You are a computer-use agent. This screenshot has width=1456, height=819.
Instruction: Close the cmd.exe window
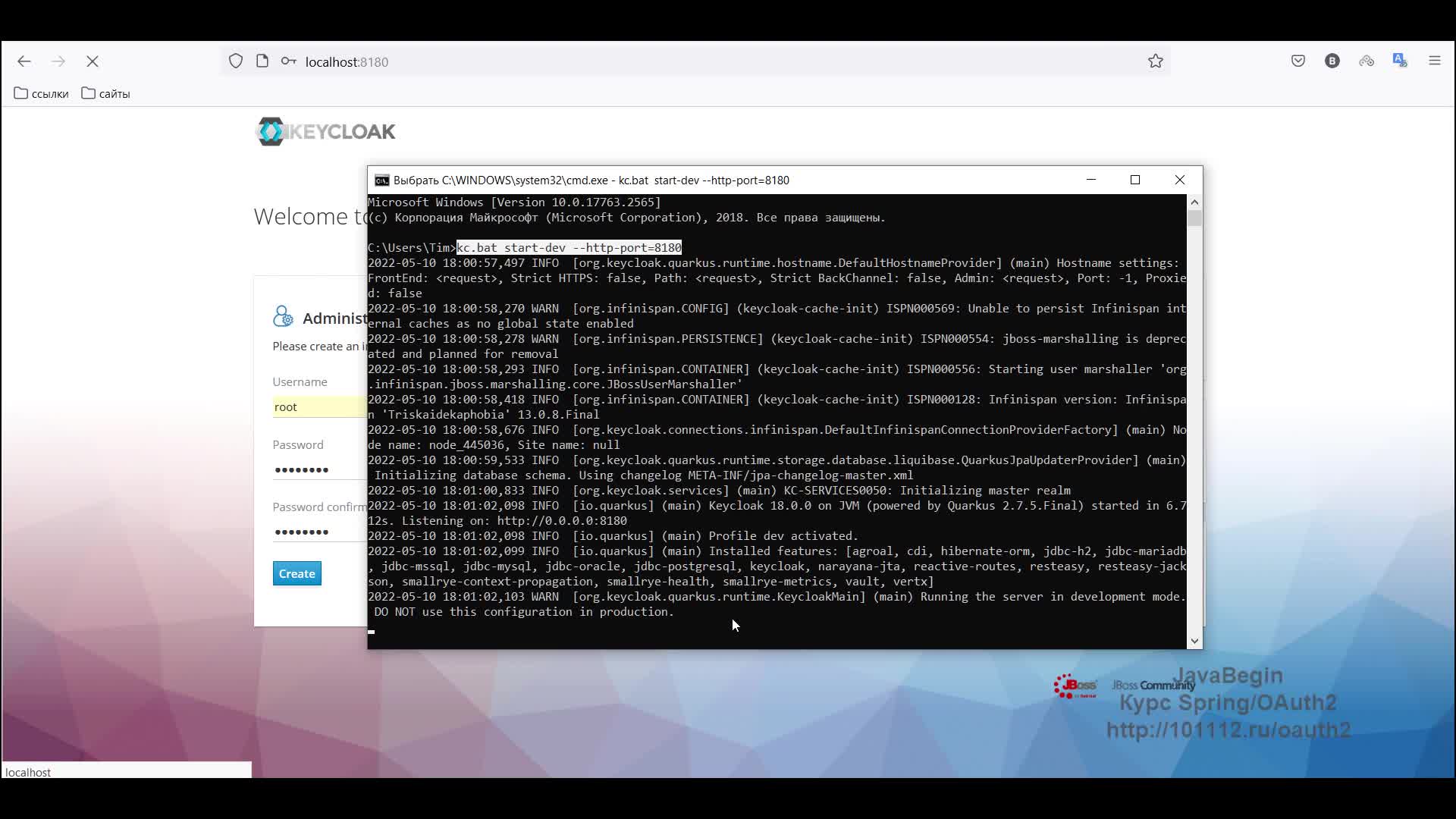pyautogui.click(x=1180, y=180)
